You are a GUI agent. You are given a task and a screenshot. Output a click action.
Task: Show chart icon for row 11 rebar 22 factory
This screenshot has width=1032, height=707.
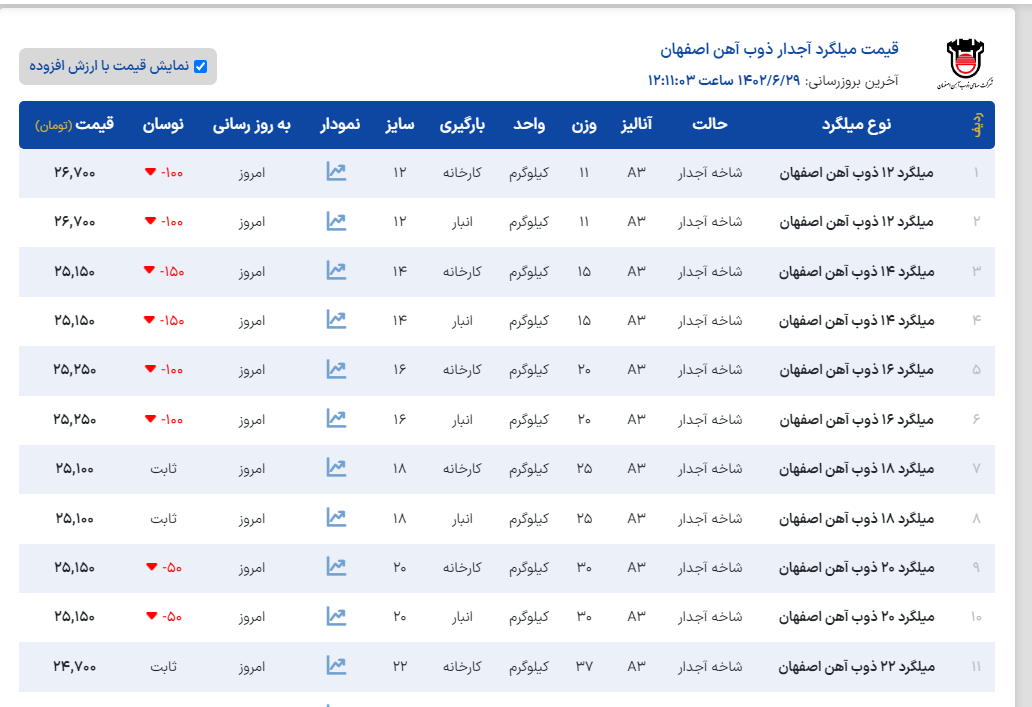pyautogui.click(x=336, y=665)
